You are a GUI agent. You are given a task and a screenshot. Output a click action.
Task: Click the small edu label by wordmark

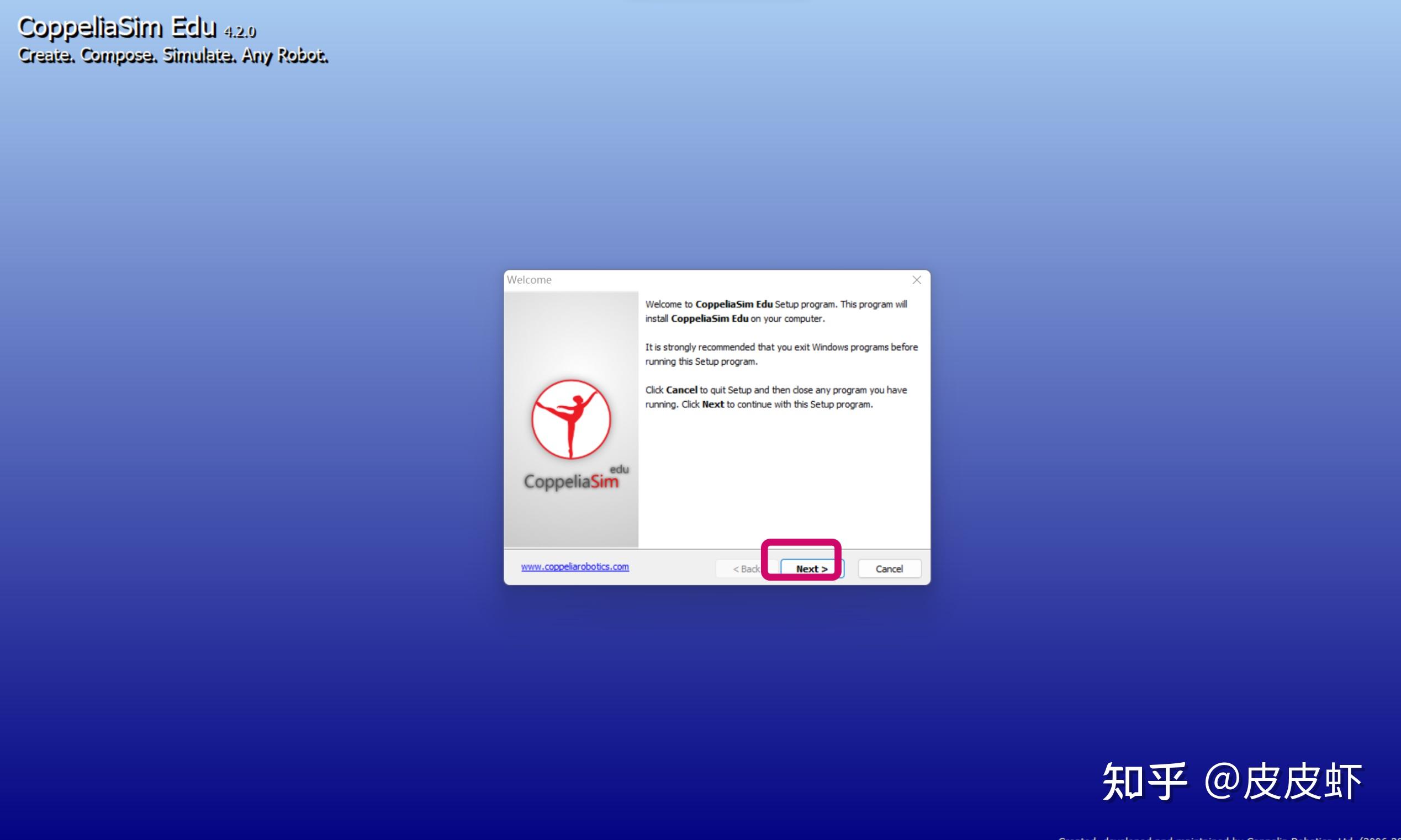click(x=619, y=469)
